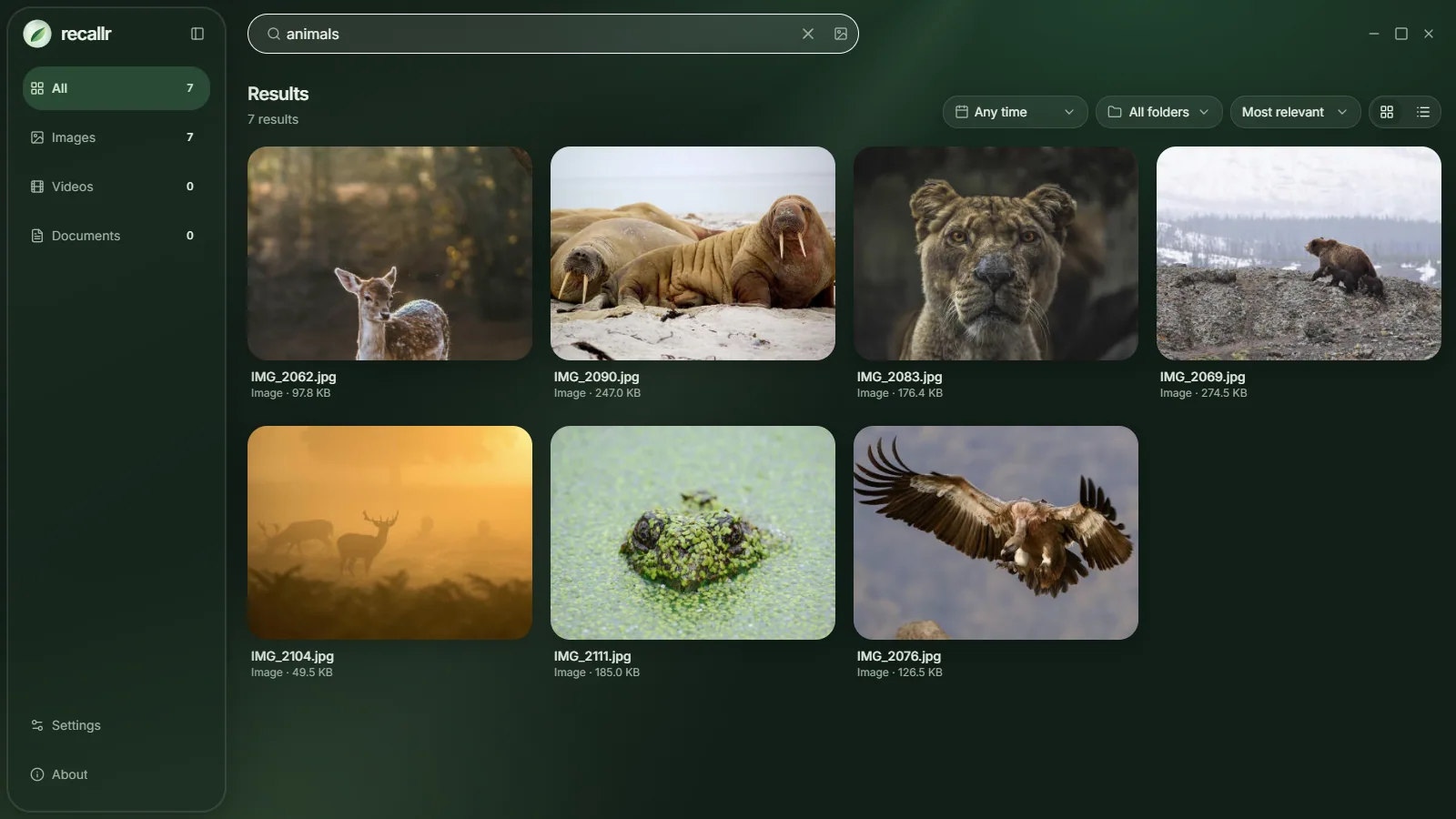Viewport: 1456px width, 819px height.
Task: Open the walrus thumbnail IMG_2090.jpg
Action: 693,253
